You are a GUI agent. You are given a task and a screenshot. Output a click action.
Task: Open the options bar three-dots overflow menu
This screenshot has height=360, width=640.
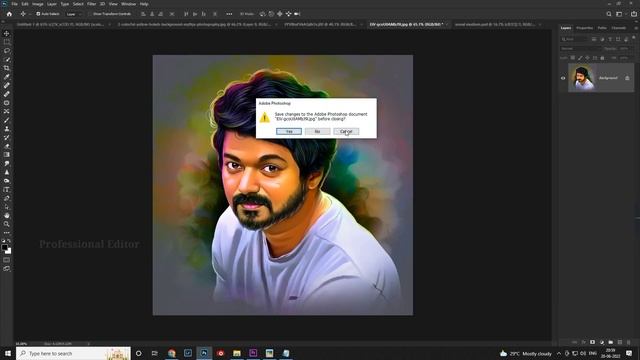[x=229, y=14]
